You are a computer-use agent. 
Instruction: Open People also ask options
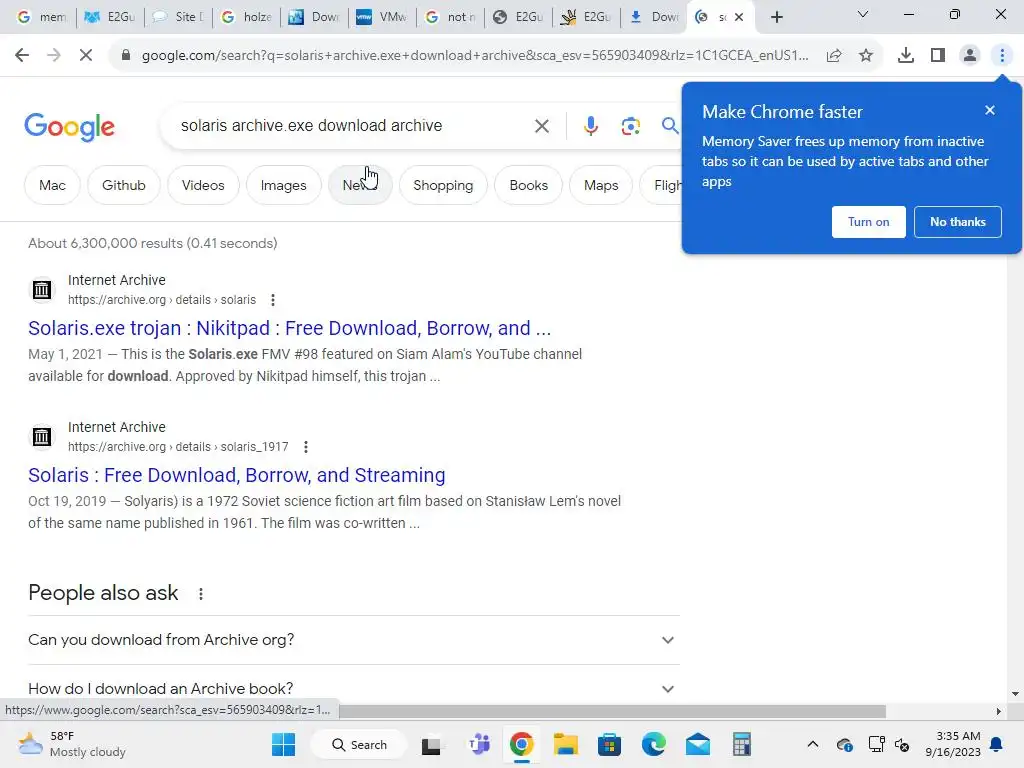pyautogui.click(x=201, y=594)
